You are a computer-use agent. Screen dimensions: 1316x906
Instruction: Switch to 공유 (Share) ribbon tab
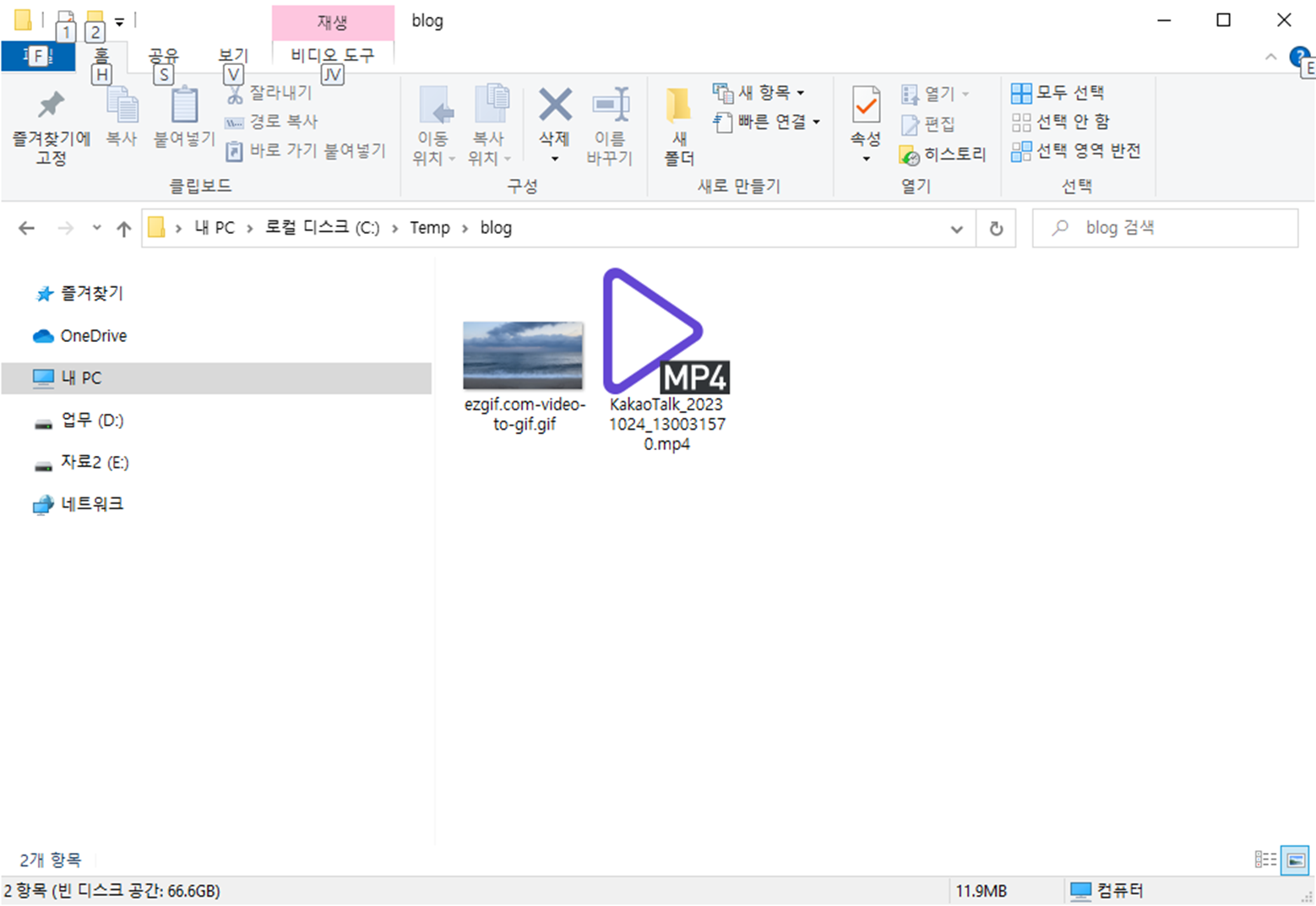[x=164, y=57]
